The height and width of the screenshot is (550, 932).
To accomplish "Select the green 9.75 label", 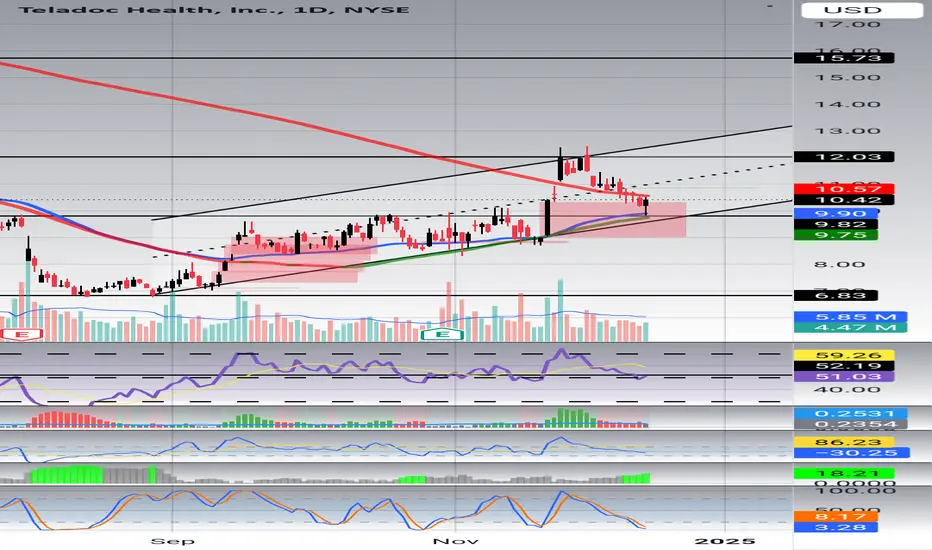I will [x=836, y=235].
